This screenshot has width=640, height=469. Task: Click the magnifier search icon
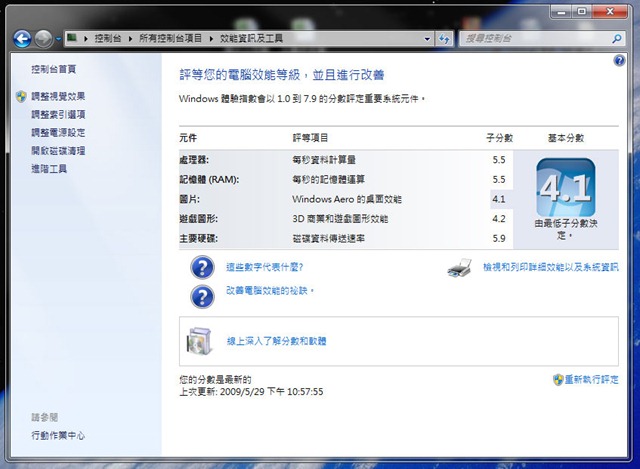pyautogui.click(x=617, y=39)
